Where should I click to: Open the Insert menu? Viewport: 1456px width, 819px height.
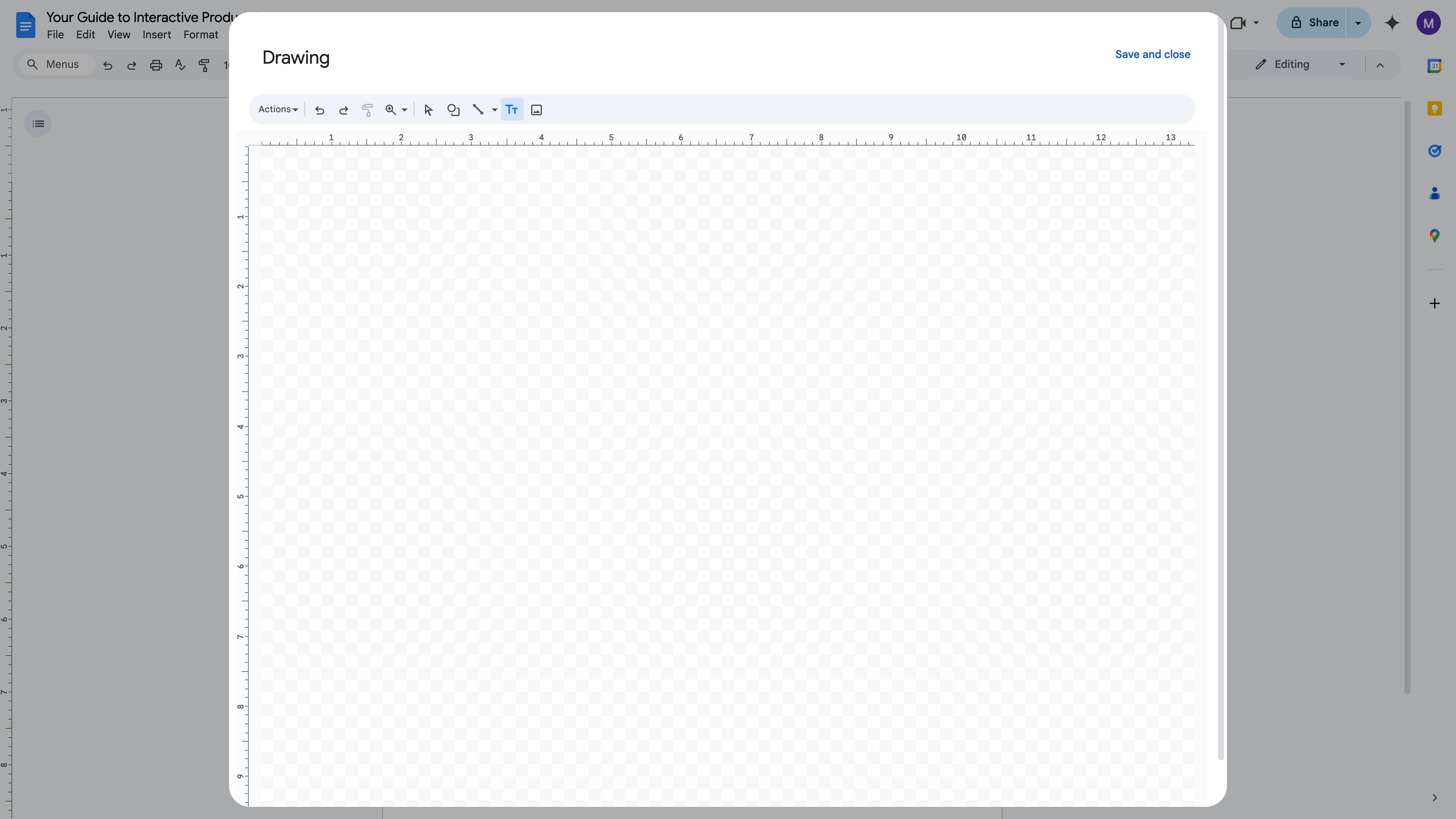(x=157, y=35)
